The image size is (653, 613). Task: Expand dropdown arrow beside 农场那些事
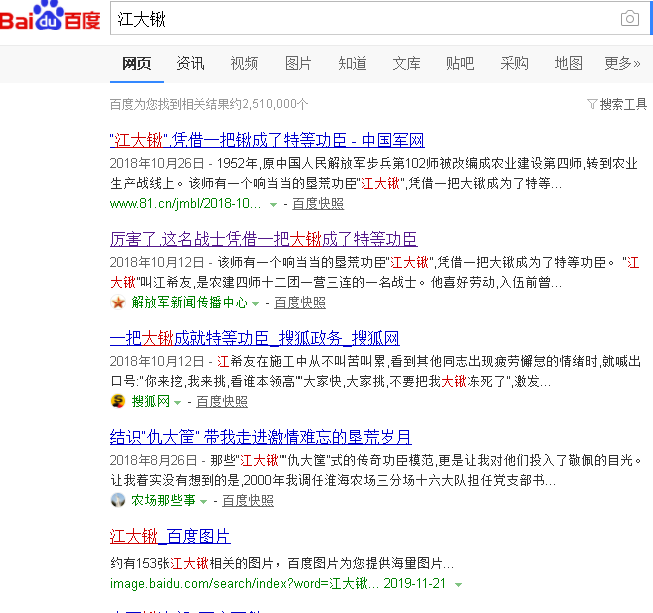[204, 501]
